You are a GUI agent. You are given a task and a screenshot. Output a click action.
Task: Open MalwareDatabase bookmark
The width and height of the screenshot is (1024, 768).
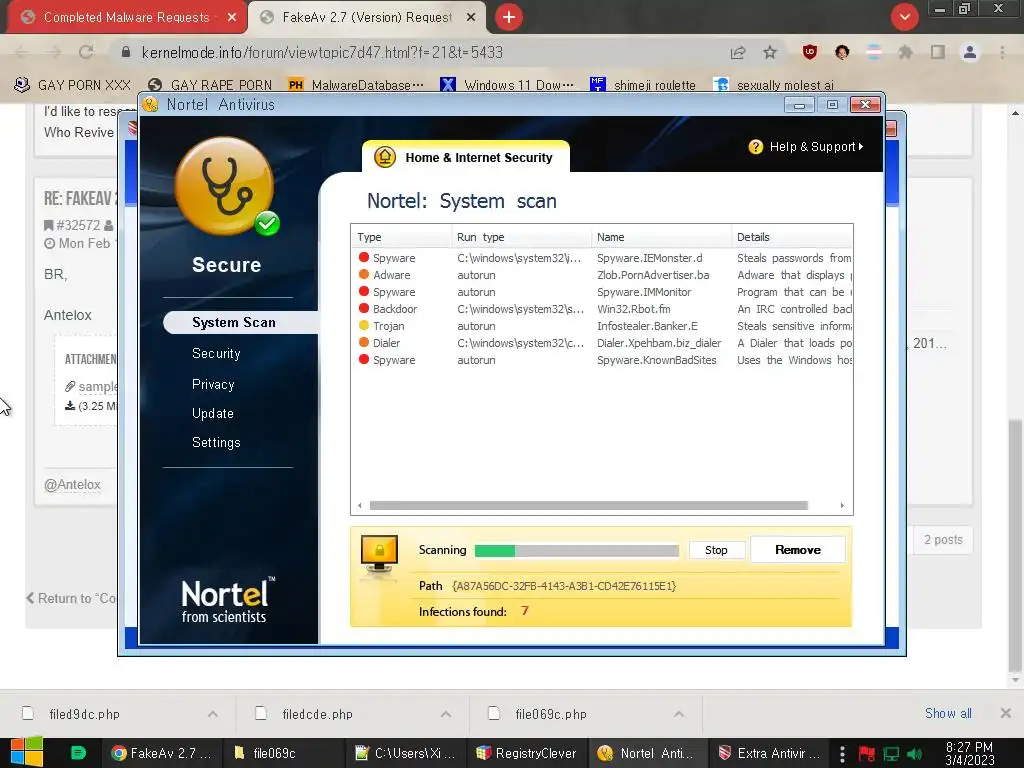[357, 85]
